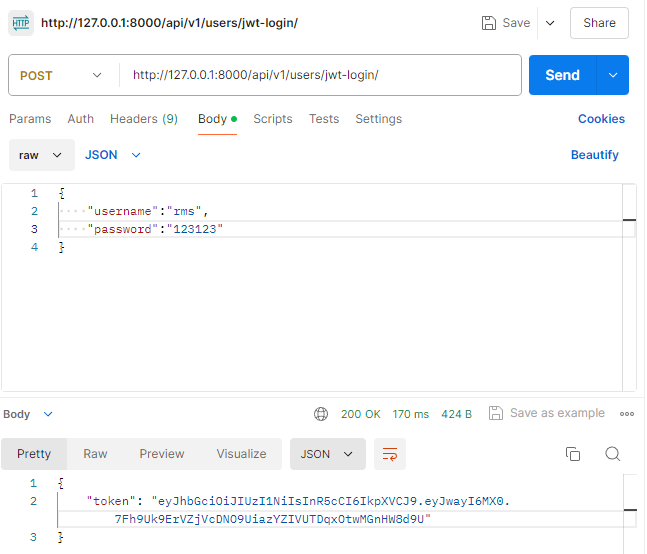The height and width of the screenshot is (554, 647).
Task: Copy response with the copy icon
Action: [x=573, y=454]
